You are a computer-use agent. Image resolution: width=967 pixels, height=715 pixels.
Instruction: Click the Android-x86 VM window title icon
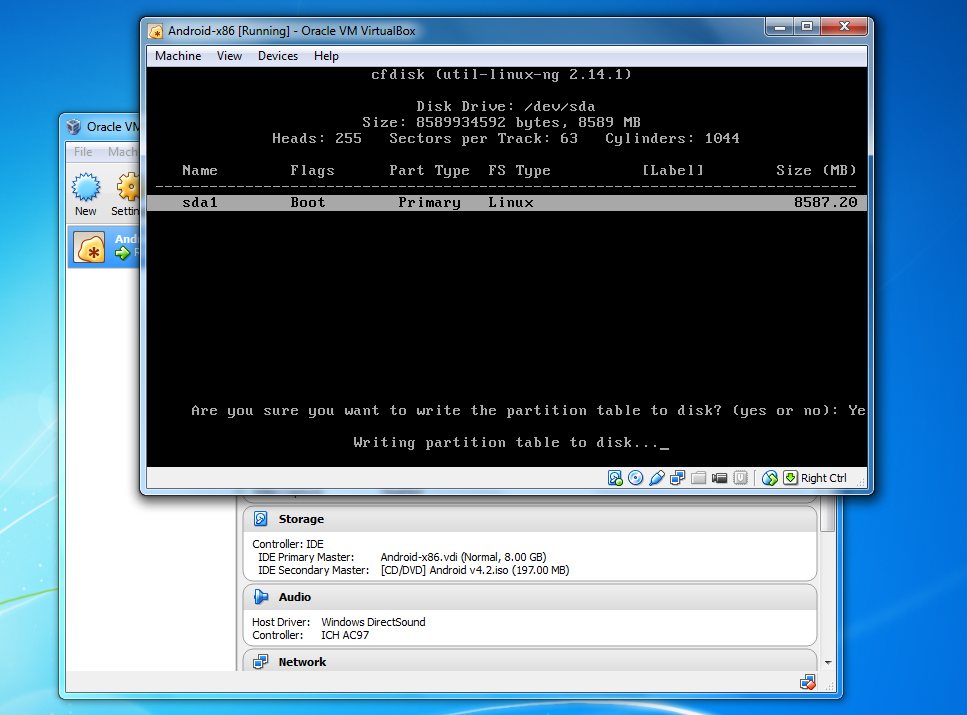156,31
